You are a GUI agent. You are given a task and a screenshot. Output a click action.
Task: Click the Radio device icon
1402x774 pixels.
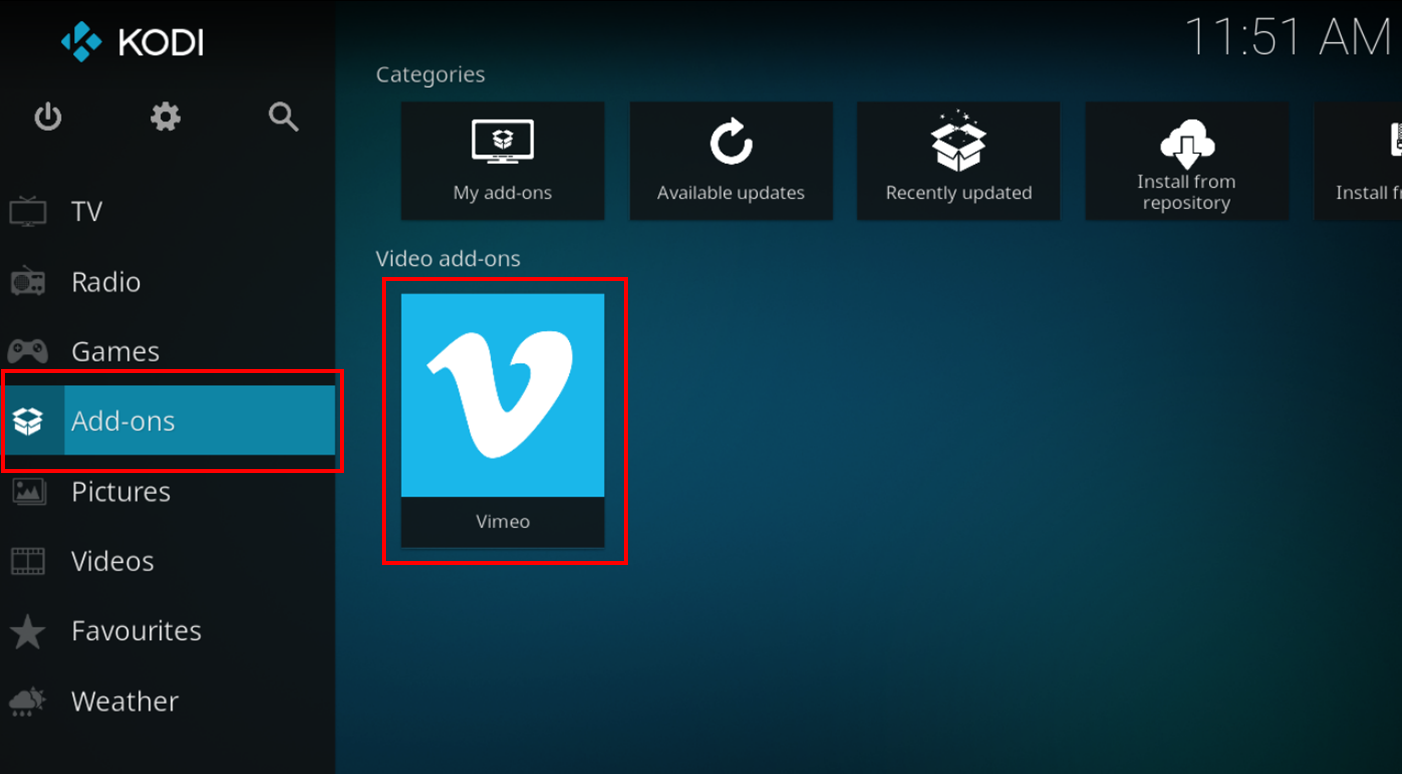click(28, 282)
